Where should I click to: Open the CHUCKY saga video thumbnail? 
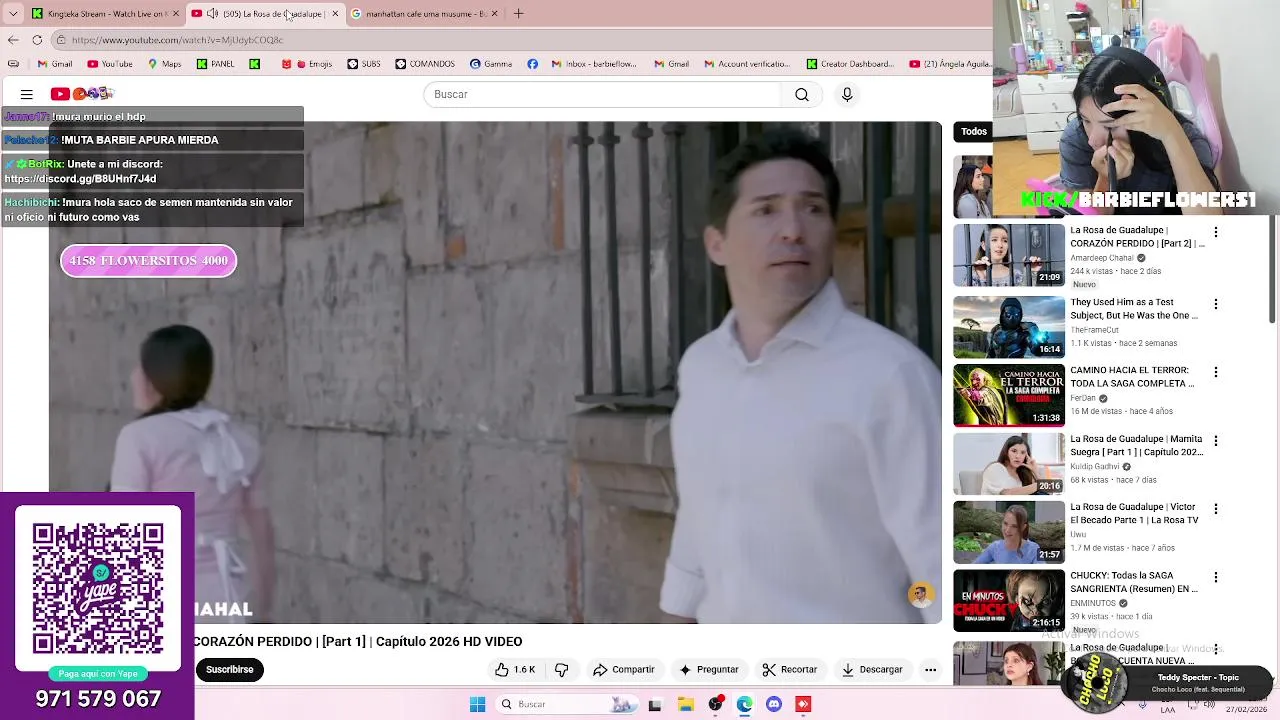point(1008,600)
